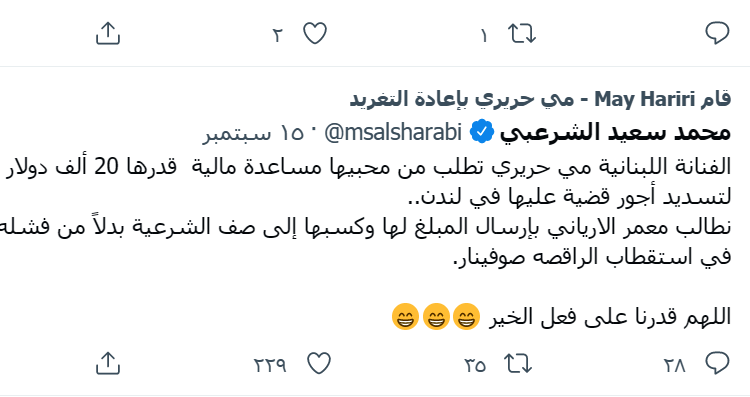The height and width of the screenshot is (397, 750).
Task: Retweet the tweet with 35 retweets
Action: click(518, 364)
